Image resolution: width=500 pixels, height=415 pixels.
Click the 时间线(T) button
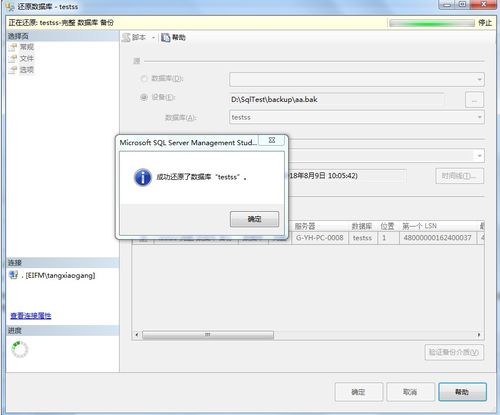coord(460,176)
